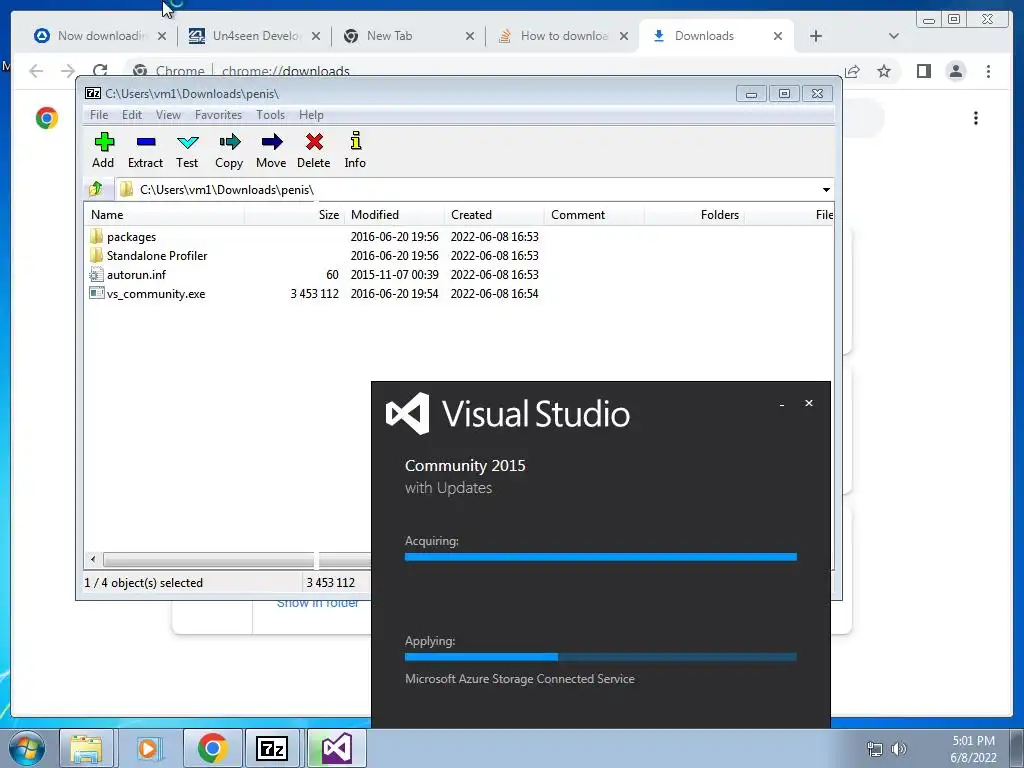Click the Move toolbar icon in 7-Zip
The width and height of the screenshot is (1024, 768).
pyautogui.click(x=271, y=150)
